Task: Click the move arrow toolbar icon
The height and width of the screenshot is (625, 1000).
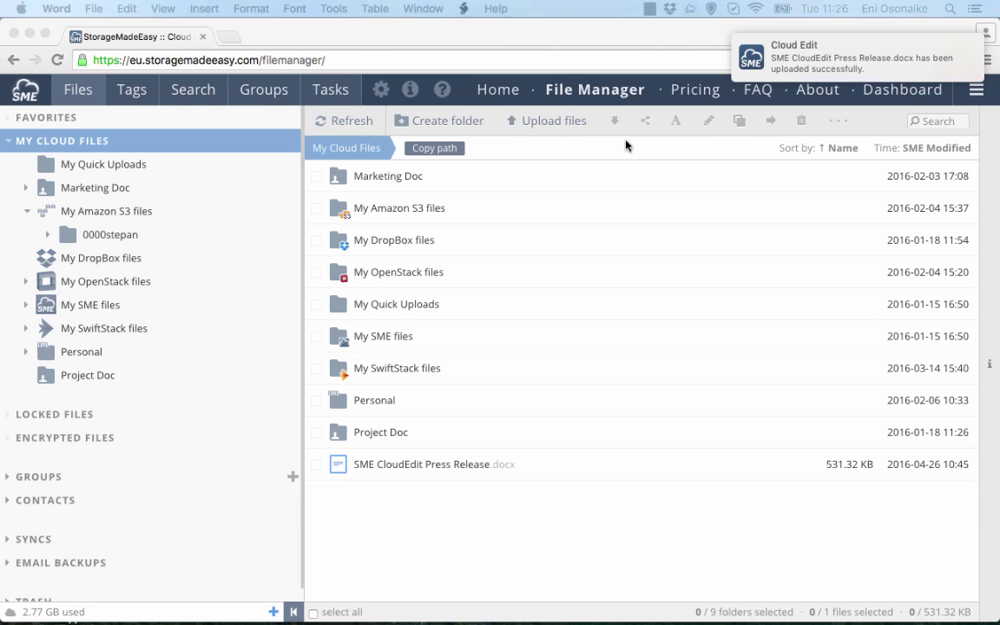Action: coord(770,121)
